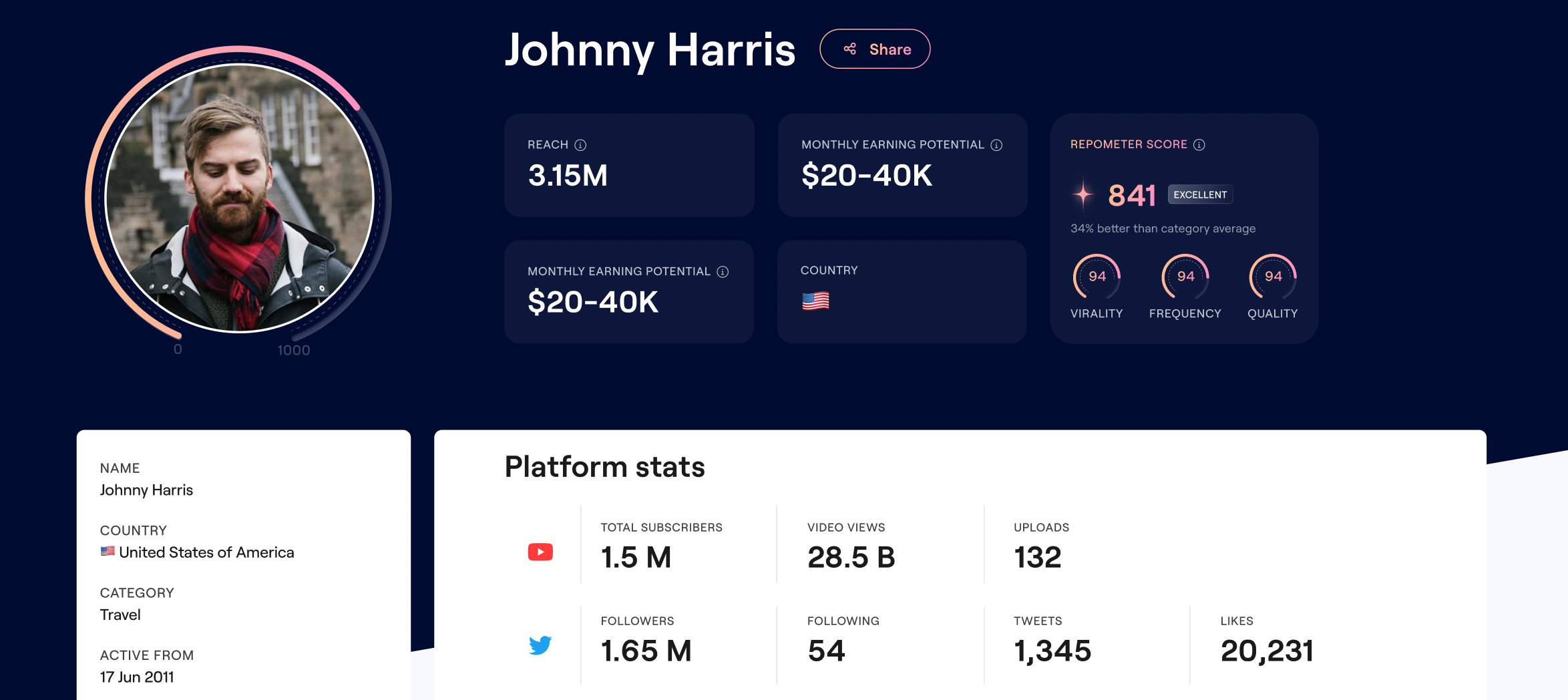
Task: Click the small flag beside United States of America
Action: pos(108,552)
